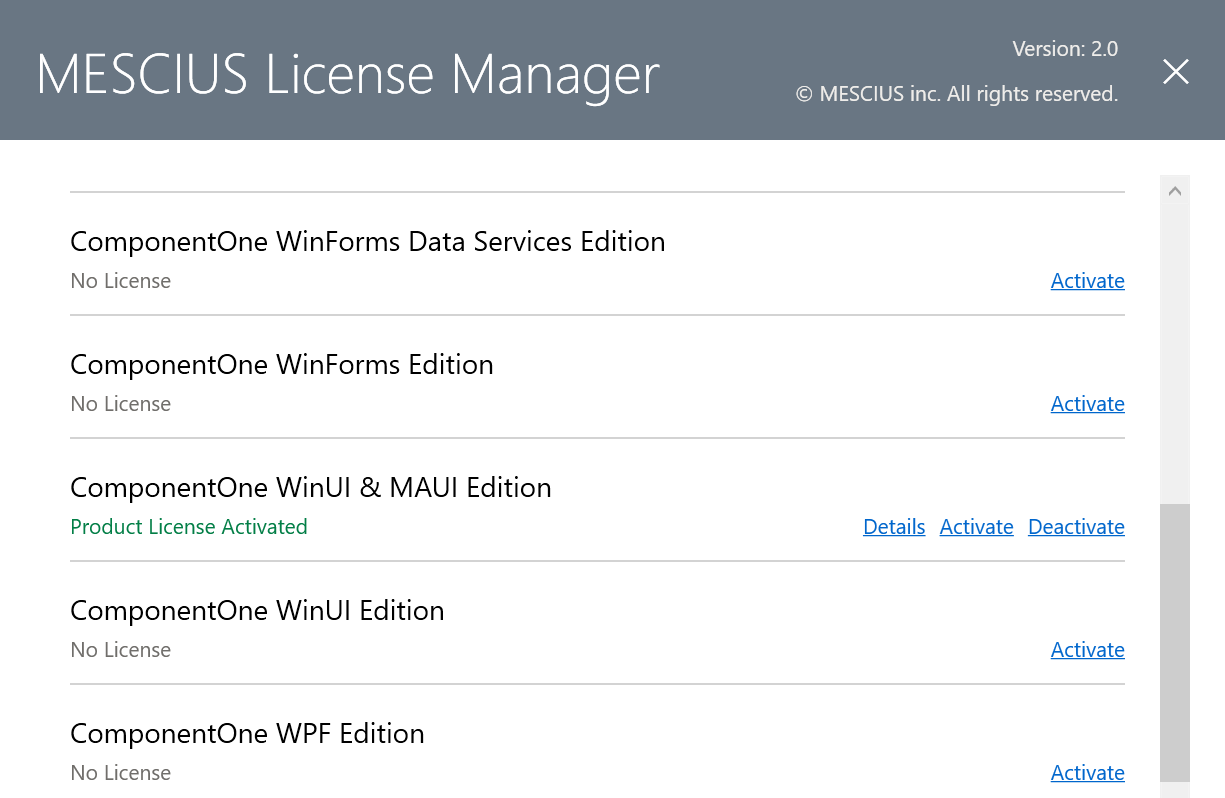Click No License under WinUI Edition
Screen dimensions: 1225x798
[x=121, y=650]
